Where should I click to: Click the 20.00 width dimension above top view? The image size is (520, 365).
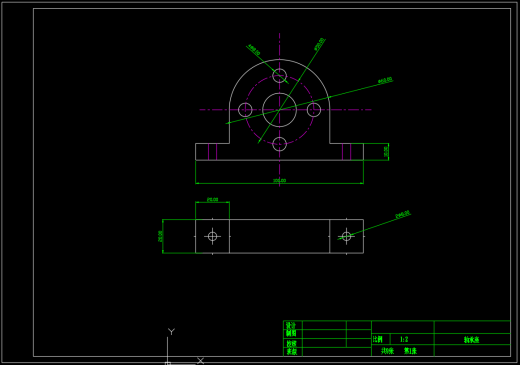[212, 199]
